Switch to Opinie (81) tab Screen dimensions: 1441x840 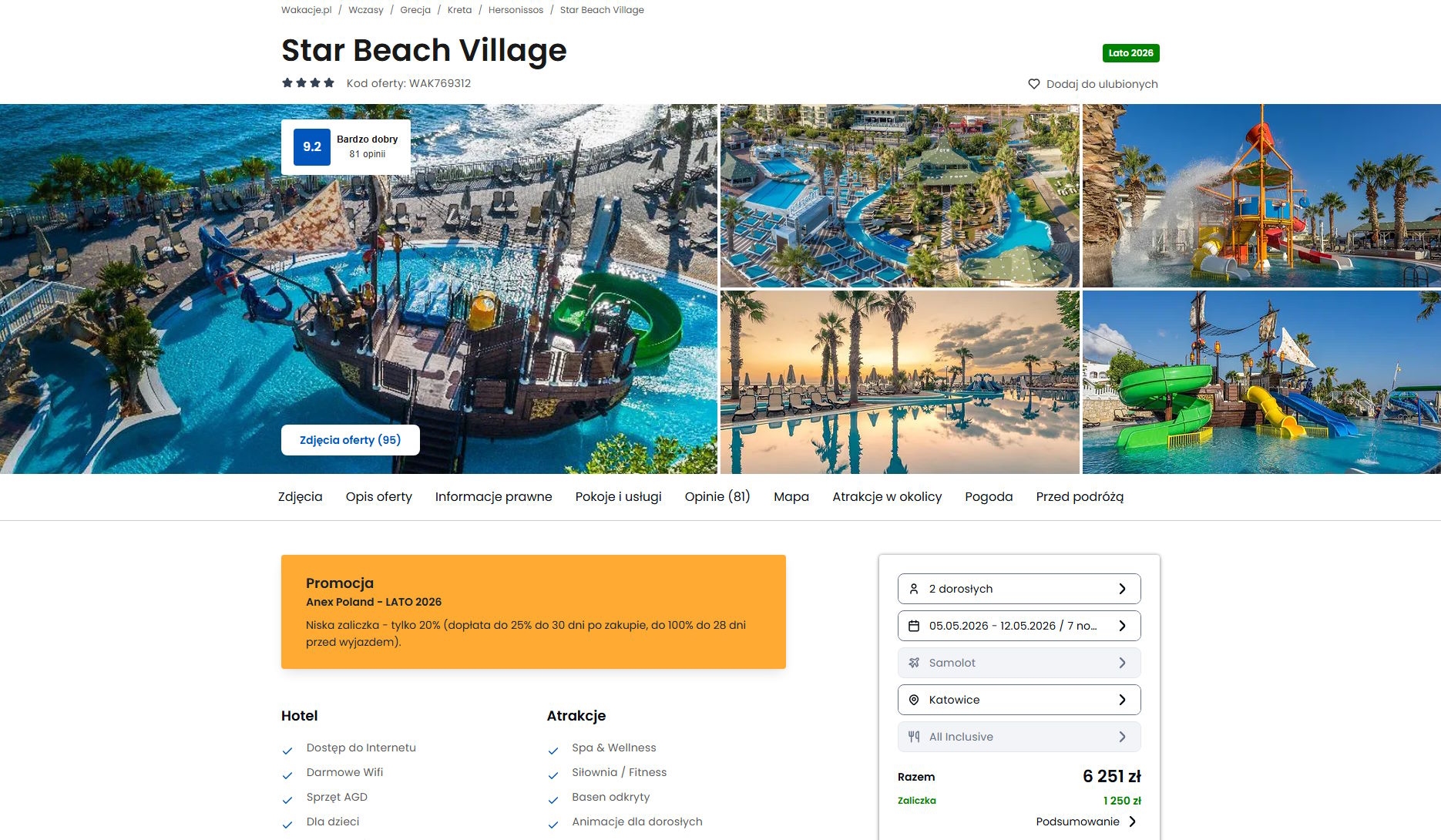(717, 497)
